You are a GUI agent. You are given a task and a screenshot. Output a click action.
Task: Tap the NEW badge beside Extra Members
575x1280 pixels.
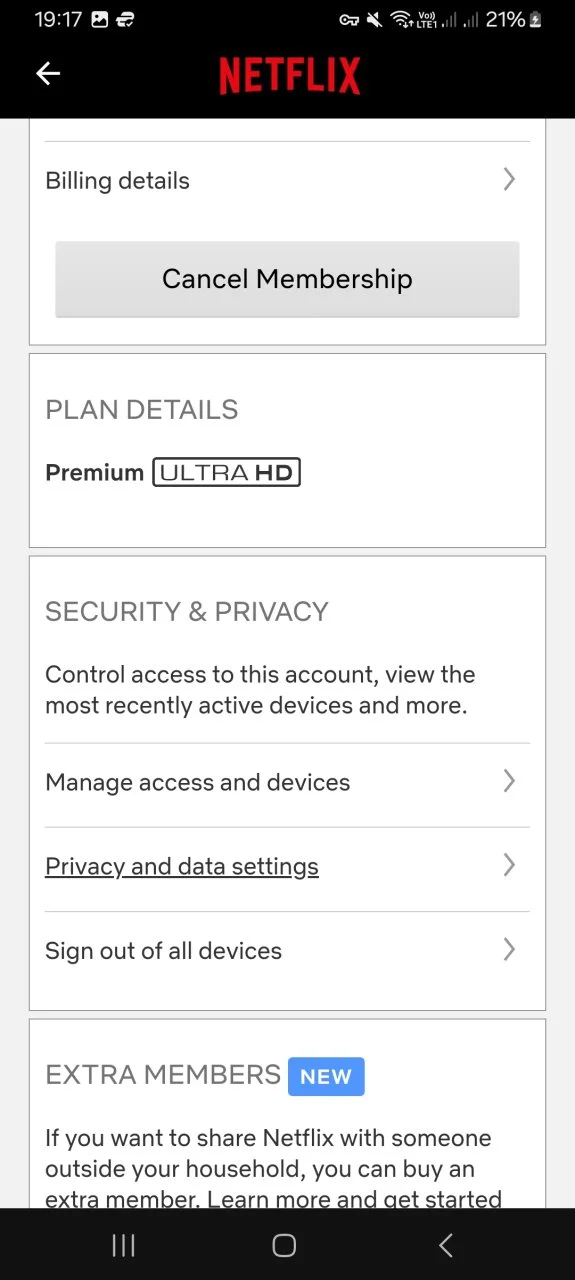[326, 1076]
